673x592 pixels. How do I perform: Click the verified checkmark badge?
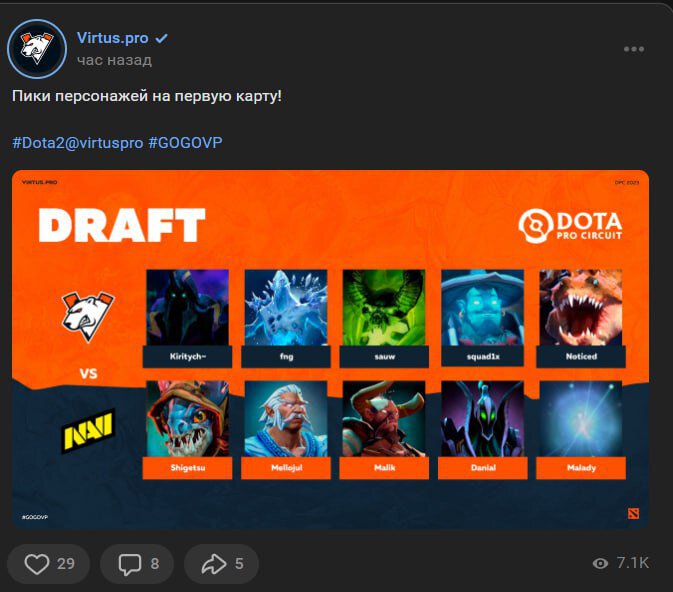coord(161,39)
